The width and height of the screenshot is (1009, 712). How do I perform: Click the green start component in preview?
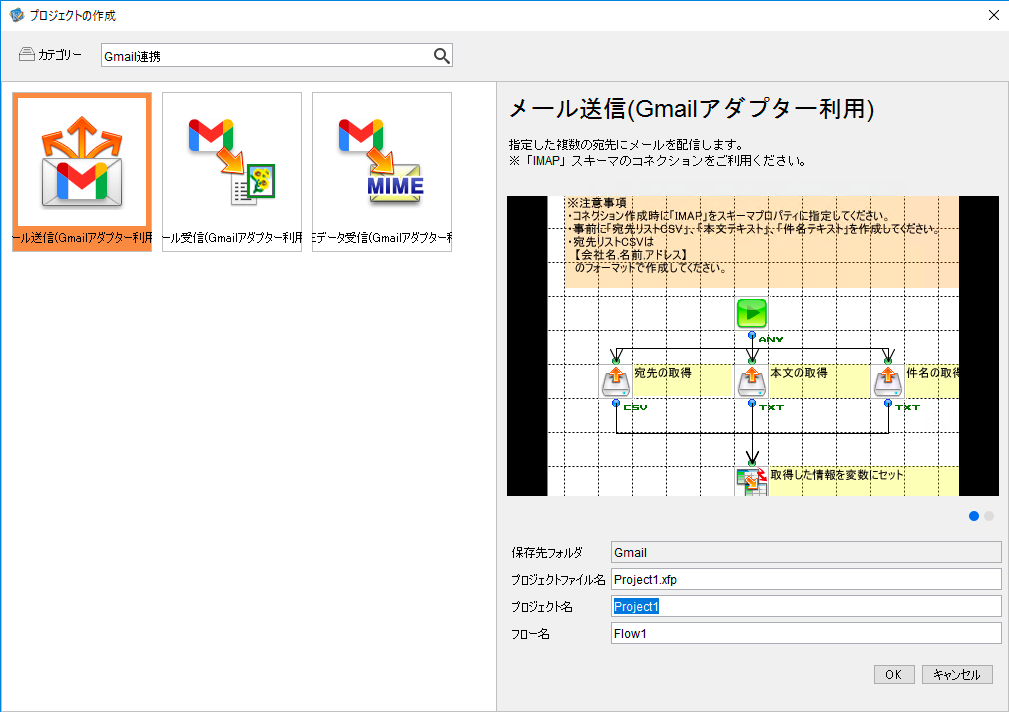[x=752, y=314]
